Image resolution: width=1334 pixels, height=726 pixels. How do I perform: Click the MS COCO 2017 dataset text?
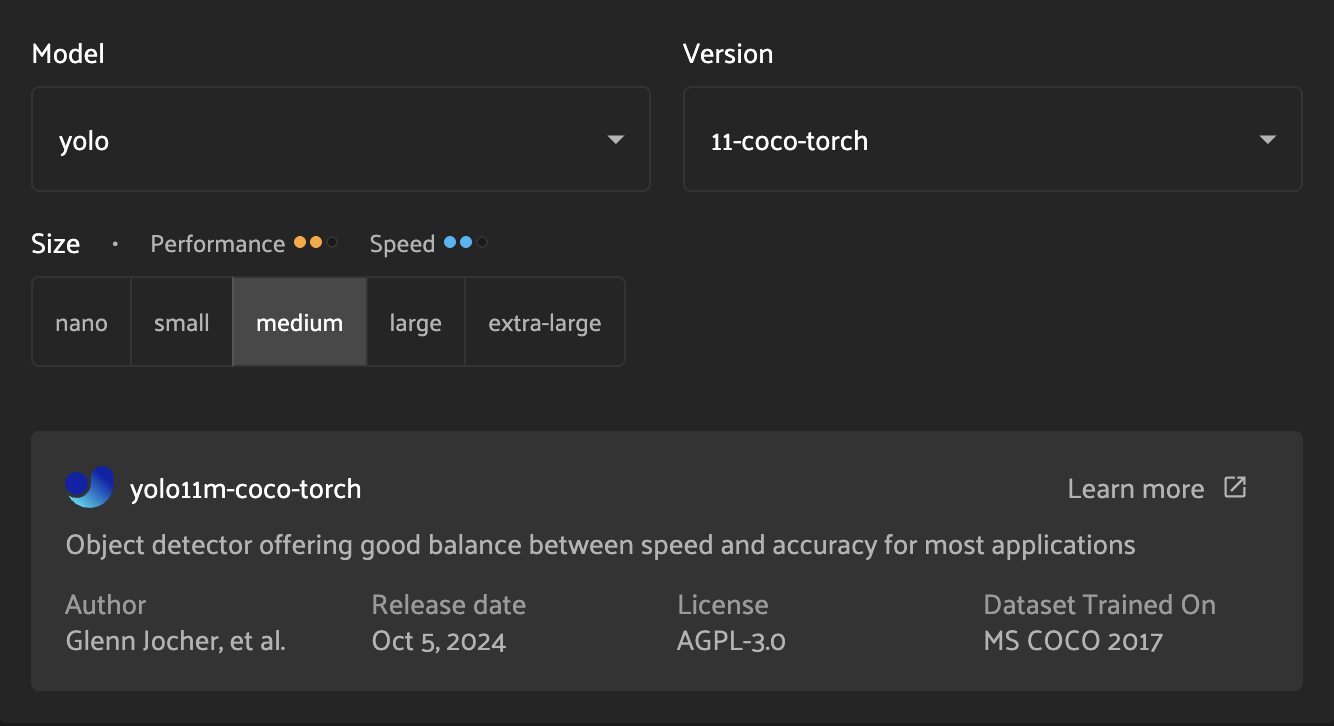(x=1073, y=641)
